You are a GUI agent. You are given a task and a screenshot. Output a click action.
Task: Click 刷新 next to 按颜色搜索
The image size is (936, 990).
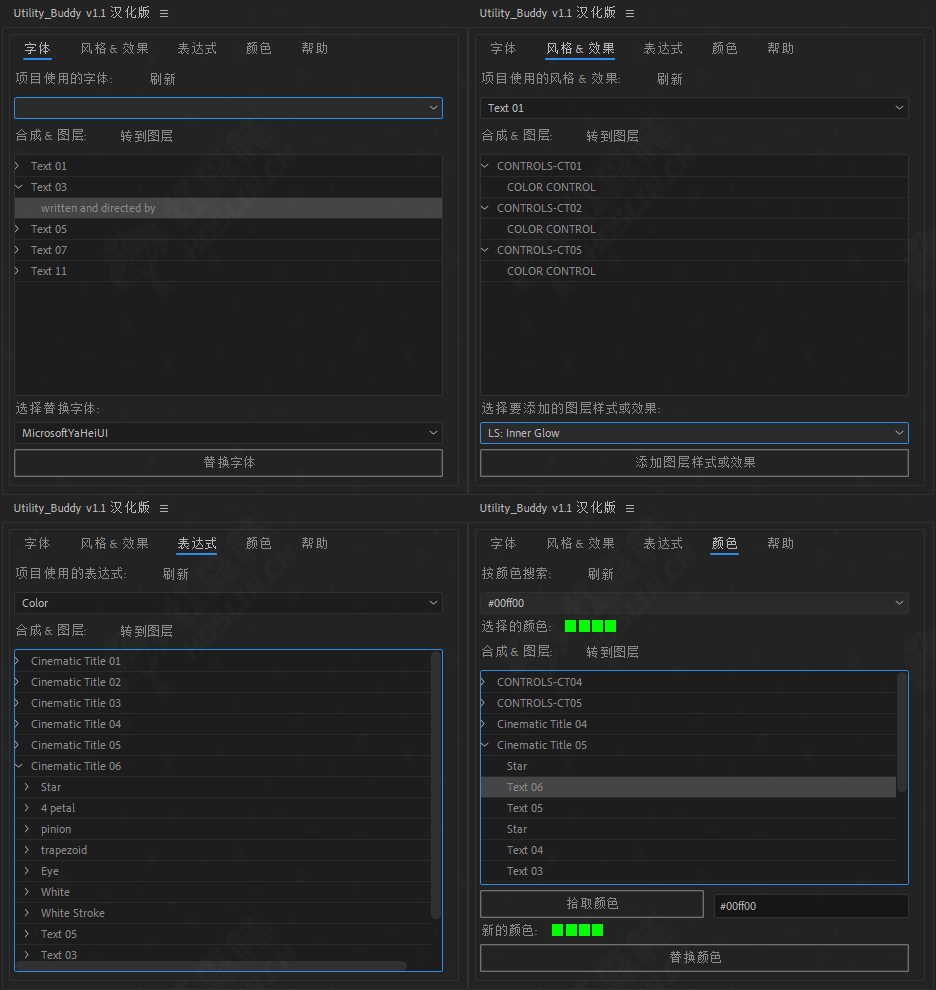coord(601,574)
